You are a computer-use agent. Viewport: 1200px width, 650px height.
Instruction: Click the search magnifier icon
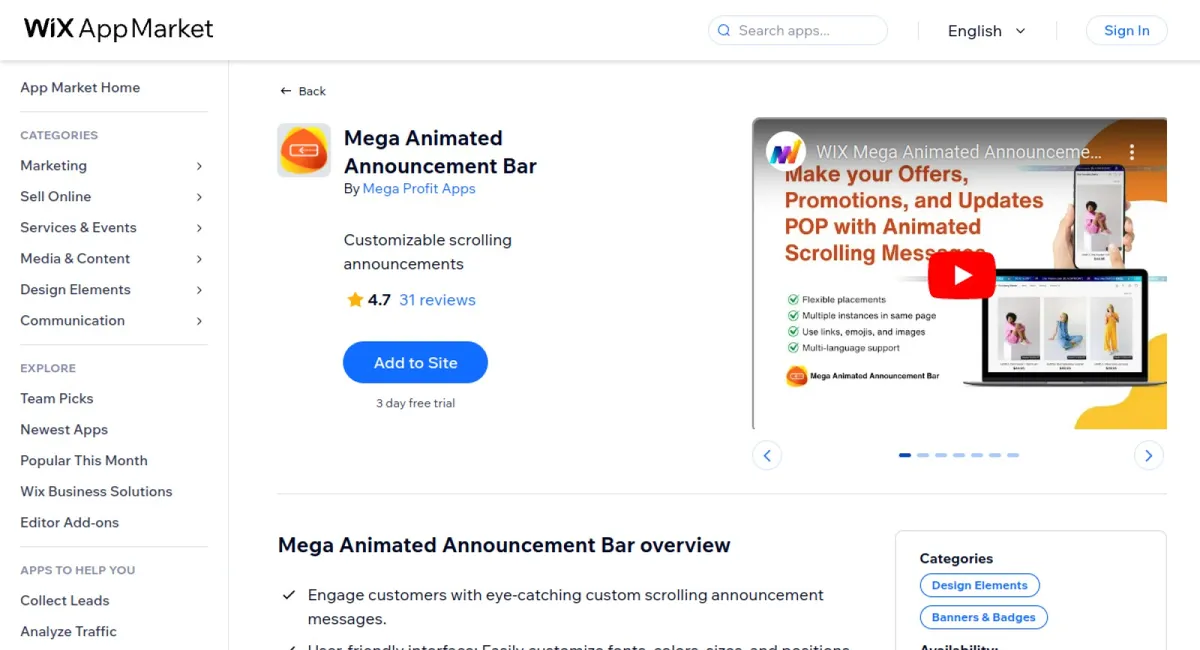tap(724, 31)
